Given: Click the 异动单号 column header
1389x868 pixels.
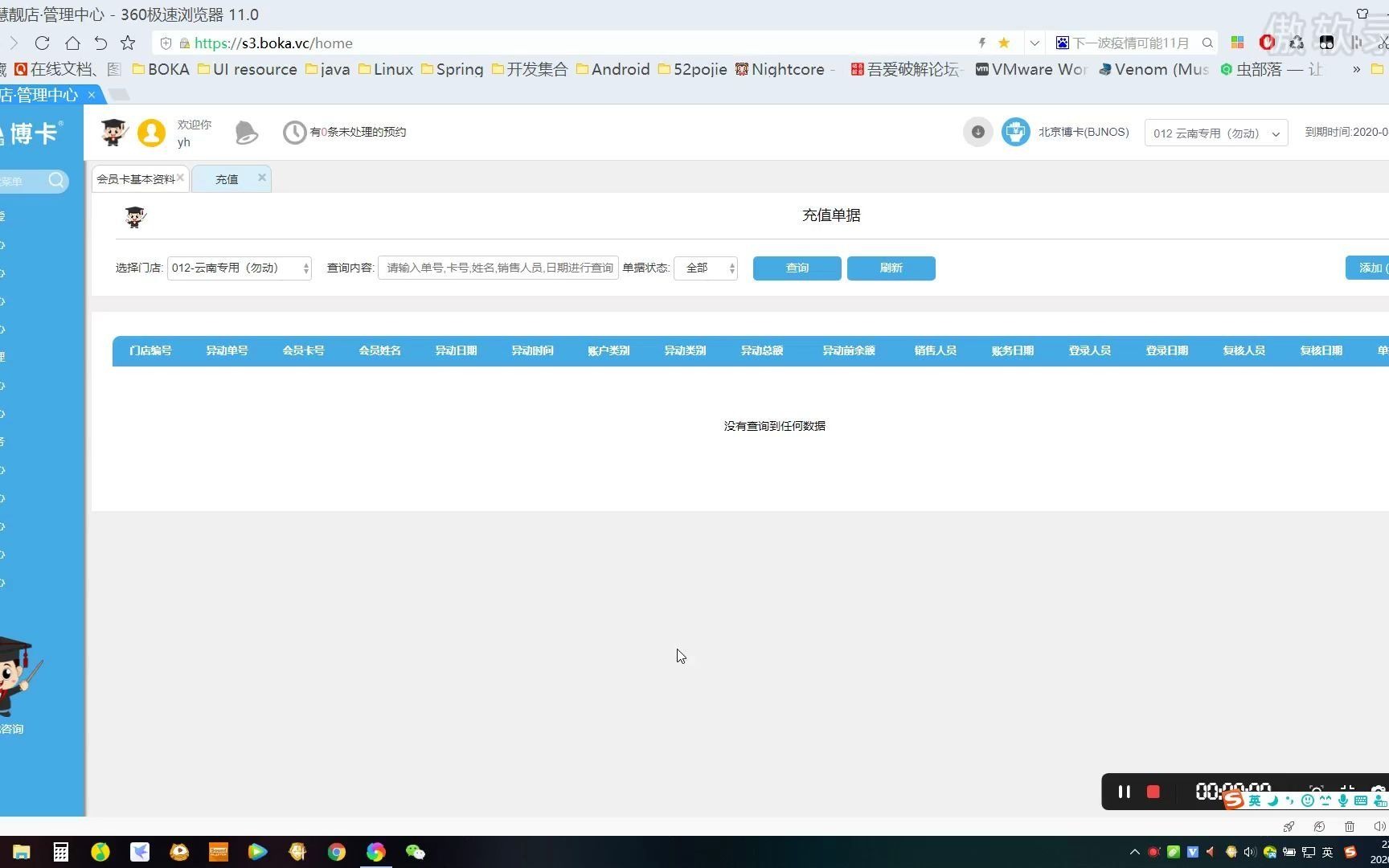Looking at the screenshot, I should tap(227, 351).
